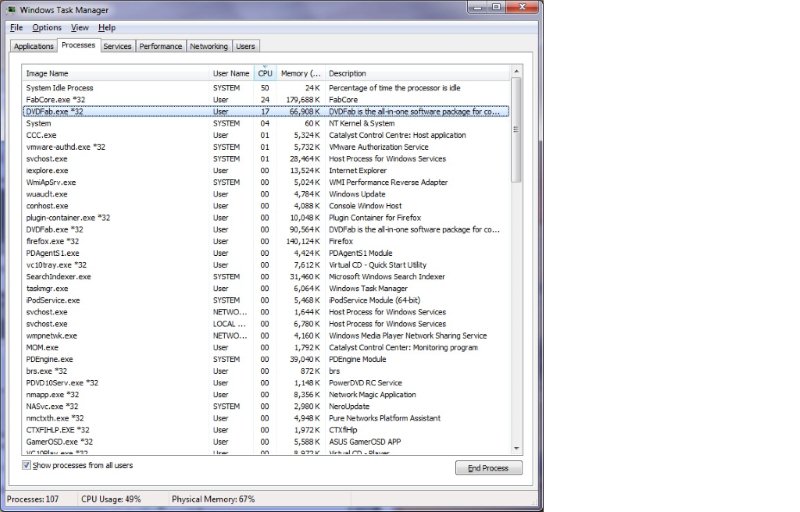Open the Help menu
800x512 pixels.
point(107,28)
